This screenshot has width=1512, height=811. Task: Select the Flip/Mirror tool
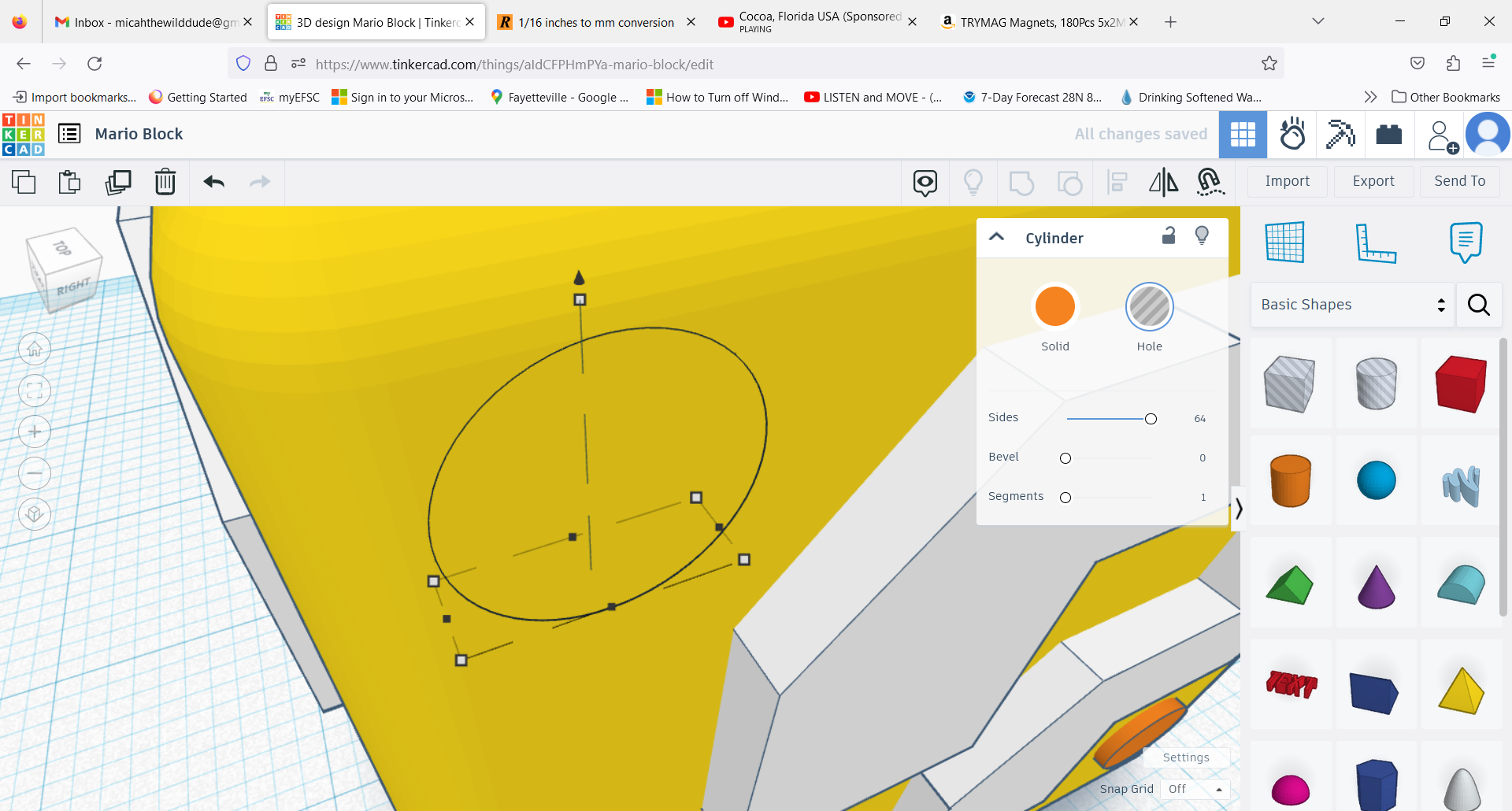pos(1163,182)
